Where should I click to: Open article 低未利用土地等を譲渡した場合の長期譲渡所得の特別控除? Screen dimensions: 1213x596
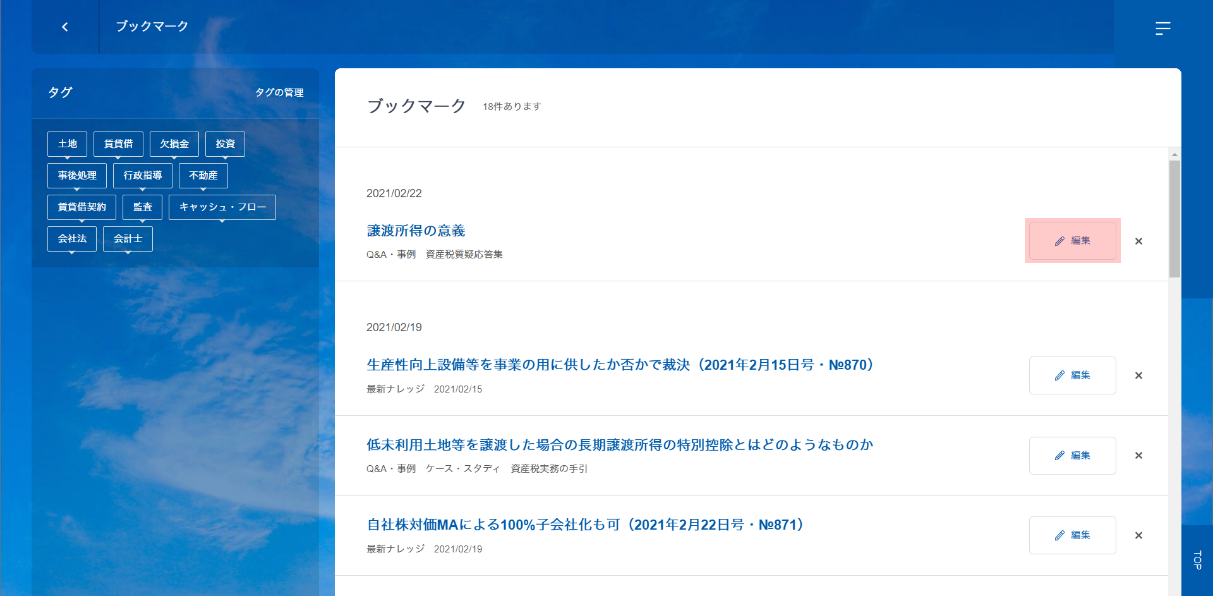(621, 444)
